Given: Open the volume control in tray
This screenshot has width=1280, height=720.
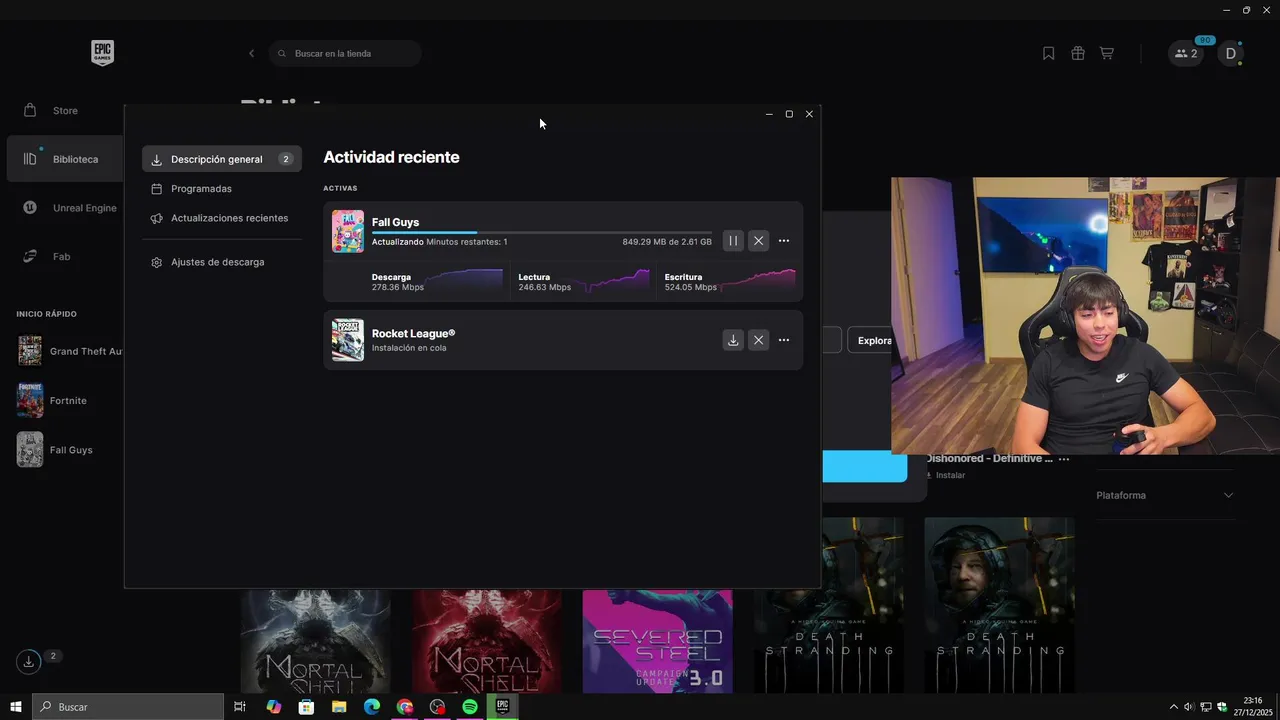Looking at the screenshot, I should pos(1189,707).
